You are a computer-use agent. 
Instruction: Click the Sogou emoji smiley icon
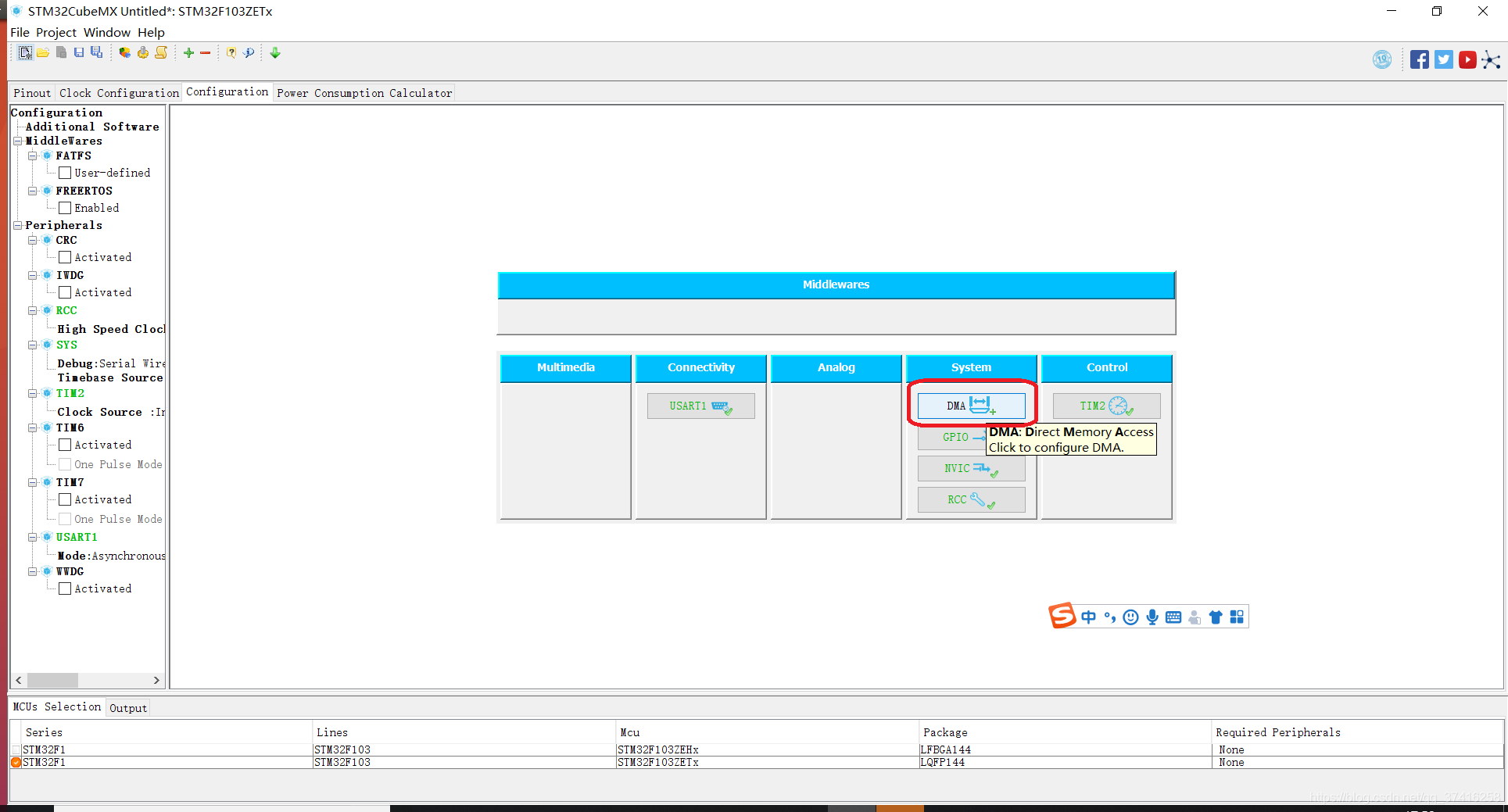[1130, 617]
